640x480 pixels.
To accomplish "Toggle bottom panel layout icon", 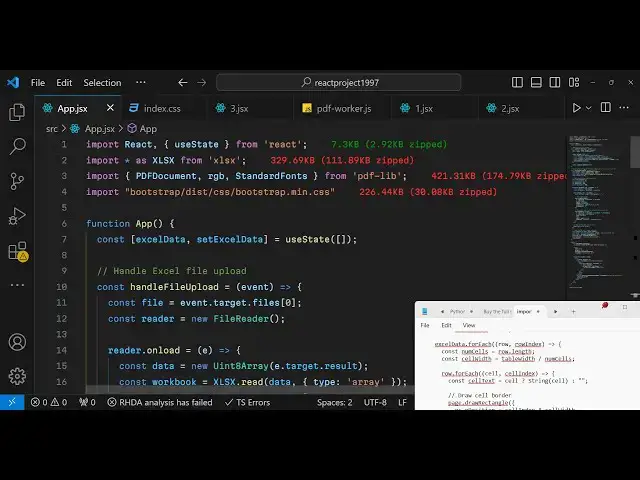I will (536, 82).
